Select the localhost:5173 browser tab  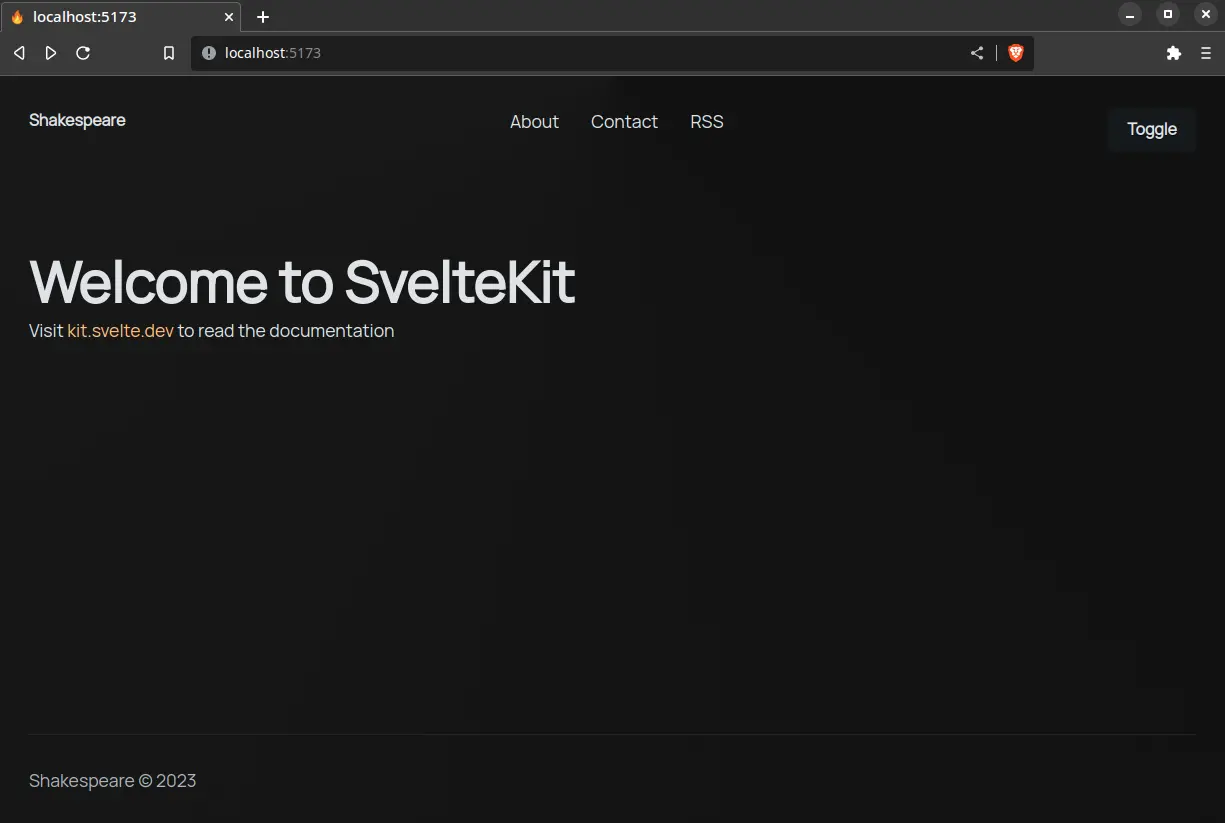point(120,17)
